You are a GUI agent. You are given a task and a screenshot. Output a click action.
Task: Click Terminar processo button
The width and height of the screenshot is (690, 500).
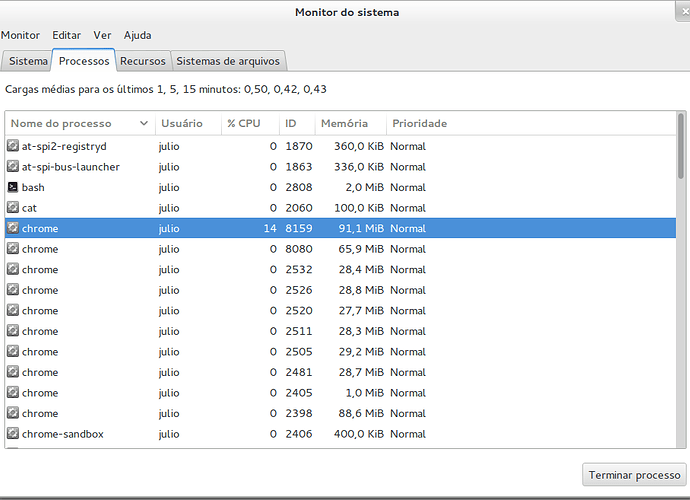pos(634,475)
